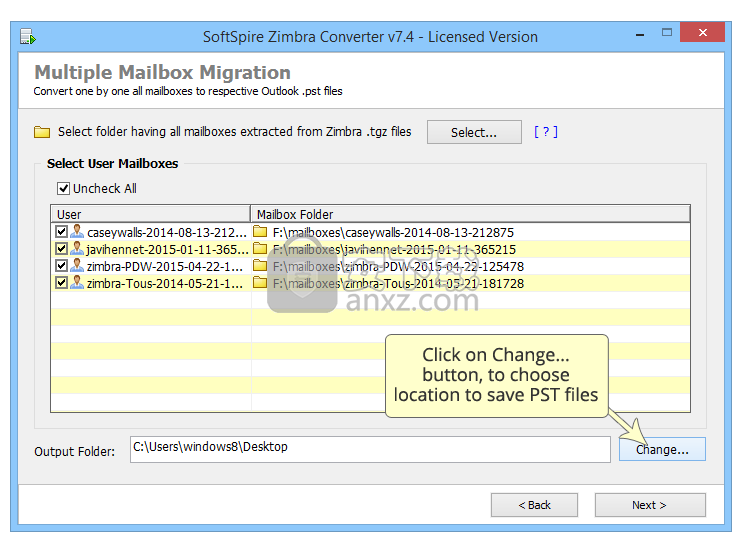Toggle the Uncheck All checkbox
The width and height of the screenshot is (750, 549).
point(63,188)
